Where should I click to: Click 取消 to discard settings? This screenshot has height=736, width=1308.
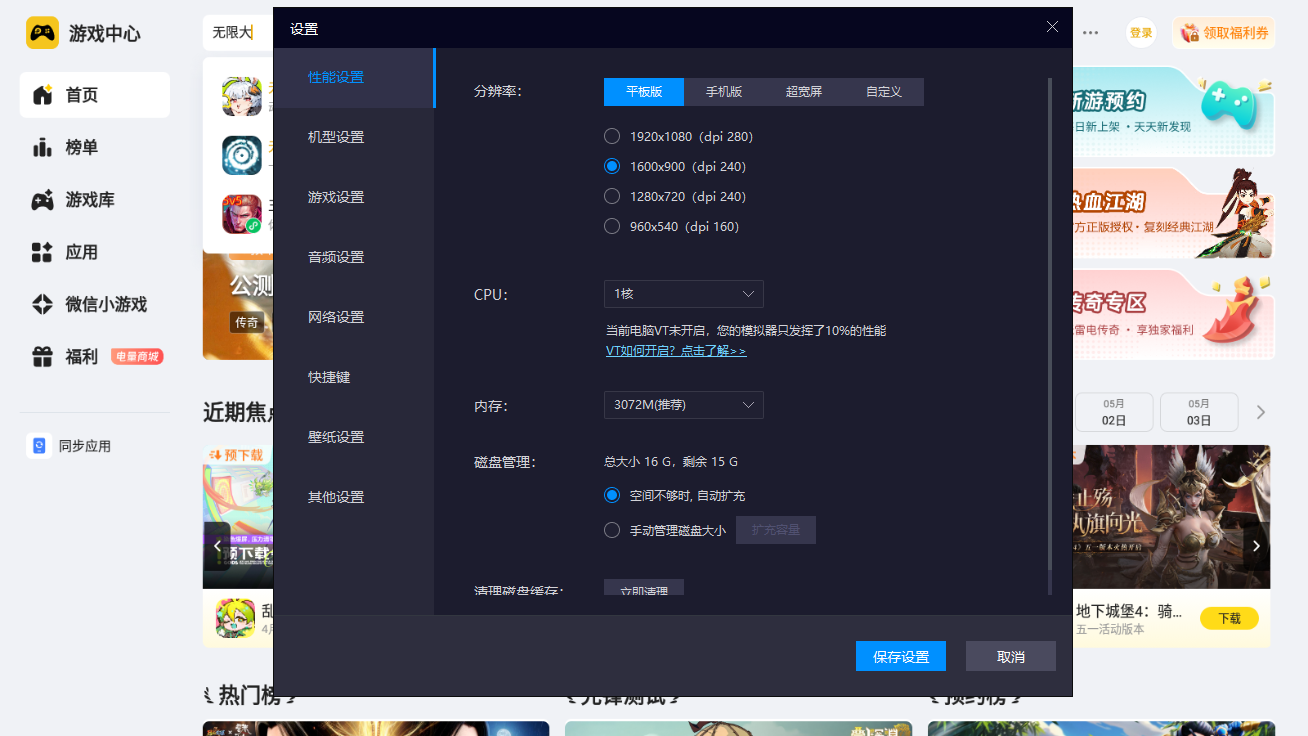point(1011,656)
